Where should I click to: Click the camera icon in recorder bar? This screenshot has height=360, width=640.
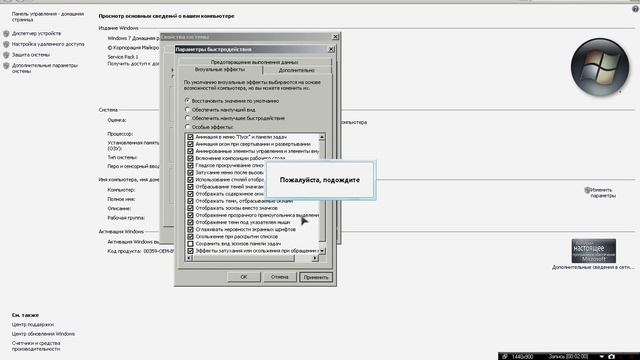[611, 356]
